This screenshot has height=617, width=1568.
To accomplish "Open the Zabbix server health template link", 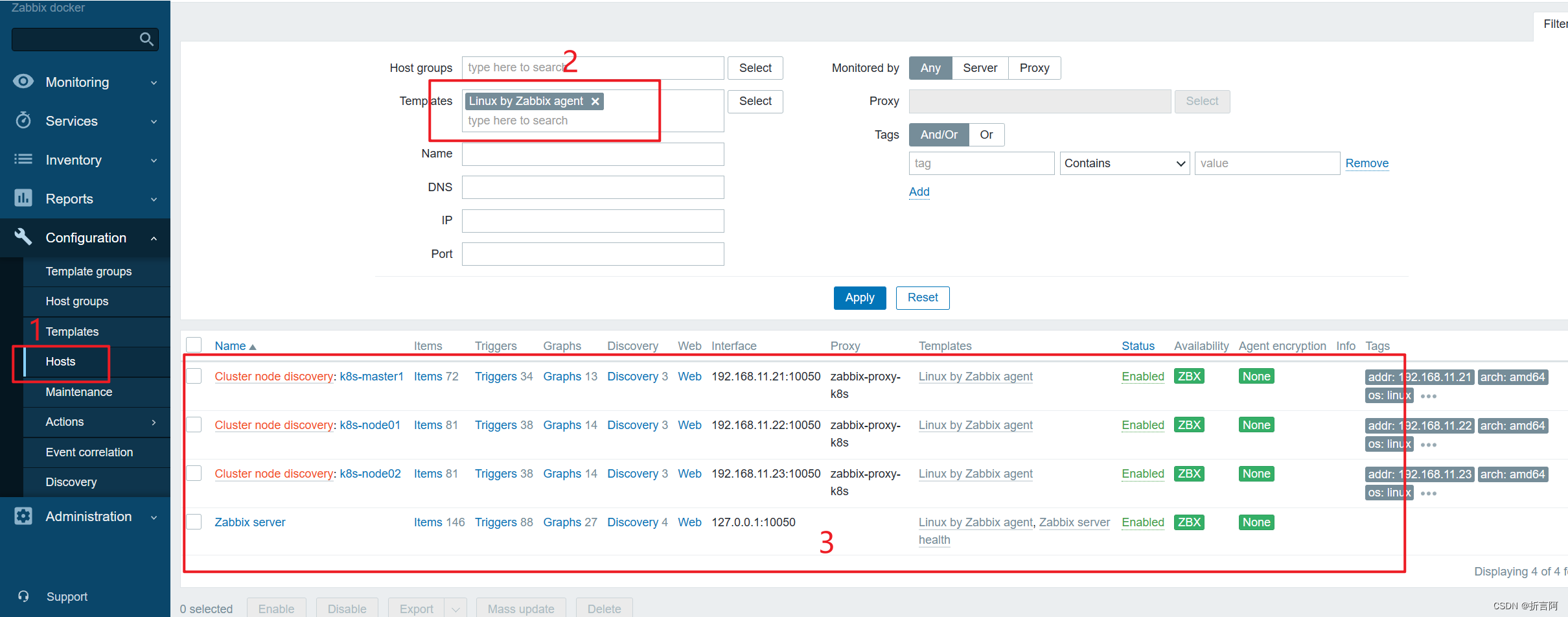I will point(1014,531).
